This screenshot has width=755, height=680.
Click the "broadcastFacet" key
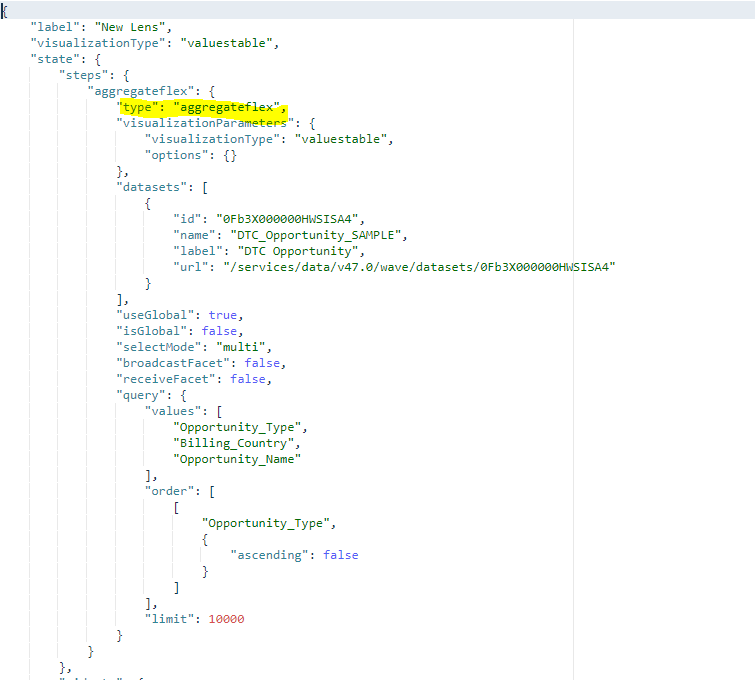[167, 363]
